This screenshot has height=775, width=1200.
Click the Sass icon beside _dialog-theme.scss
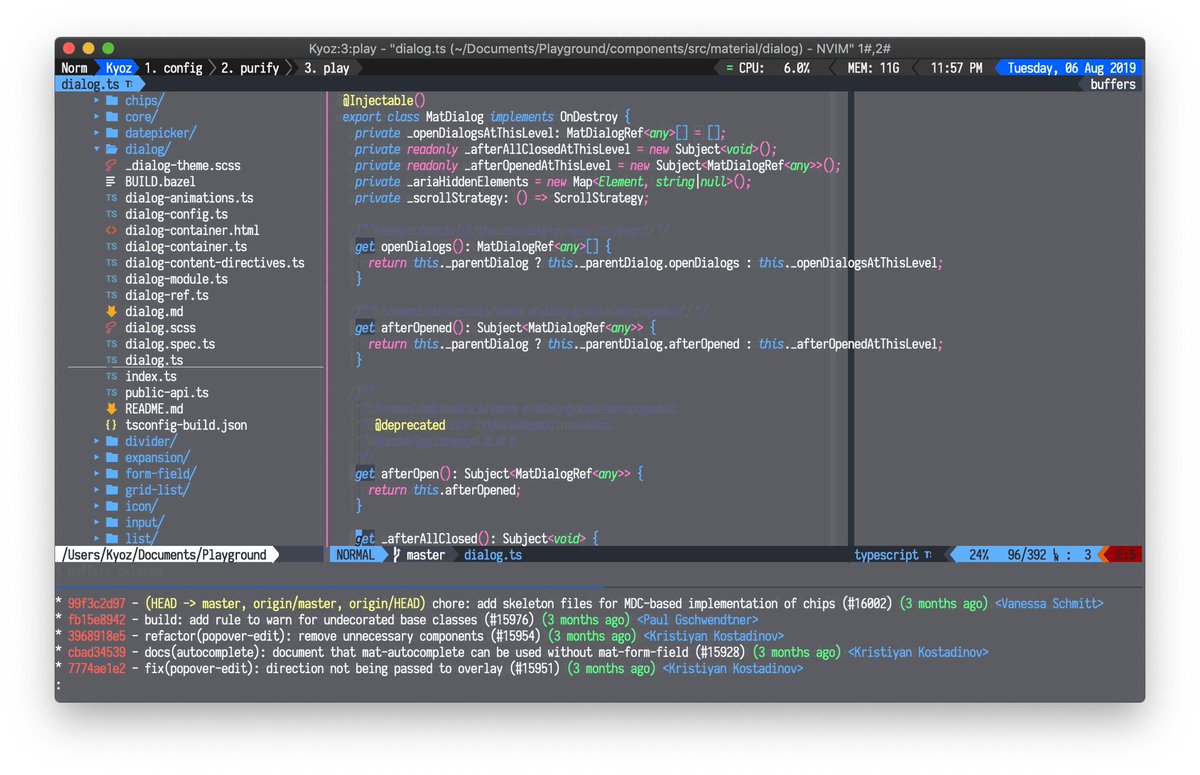pos(111,166)
